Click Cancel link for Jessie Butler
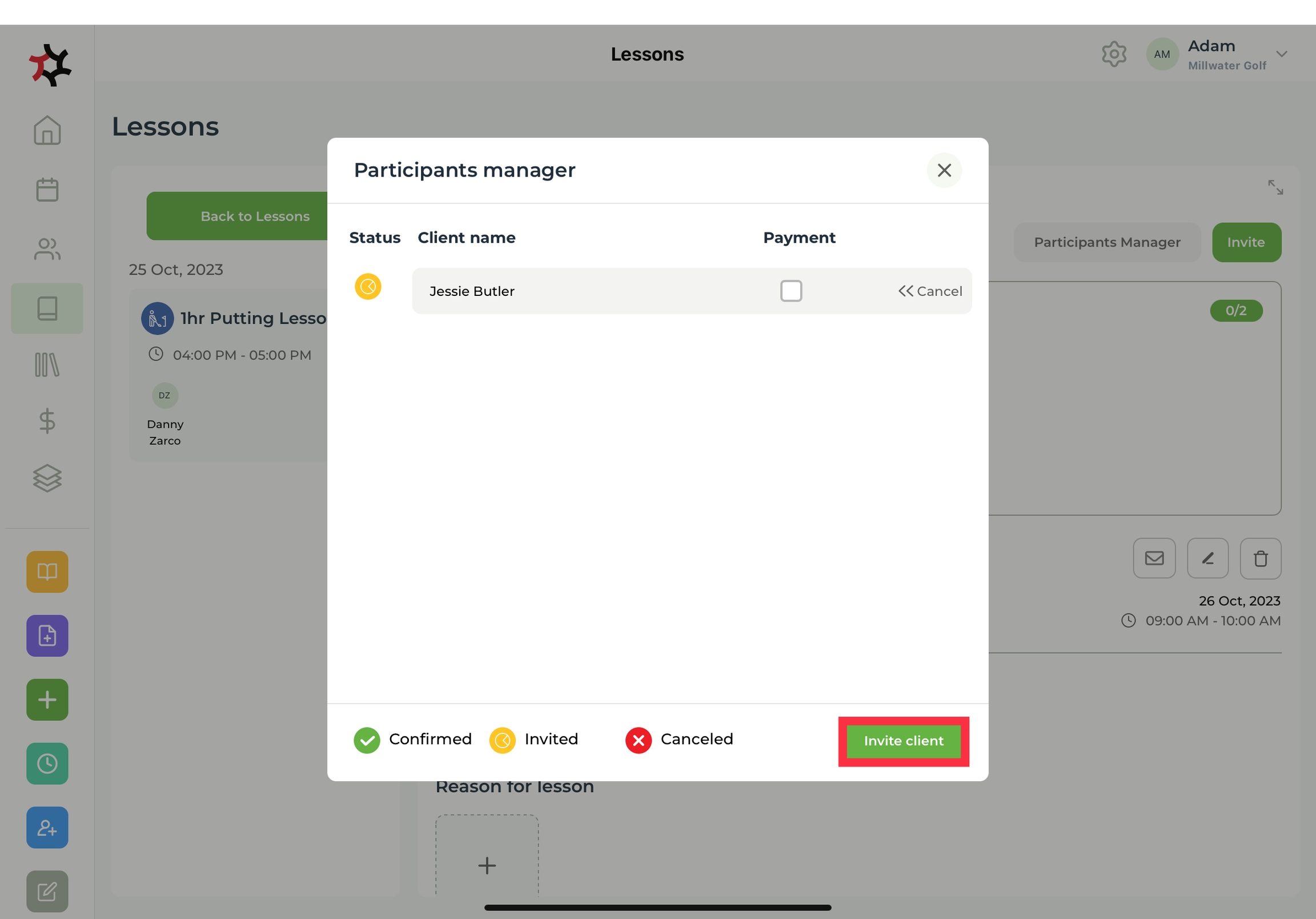 tap(930, 291)
